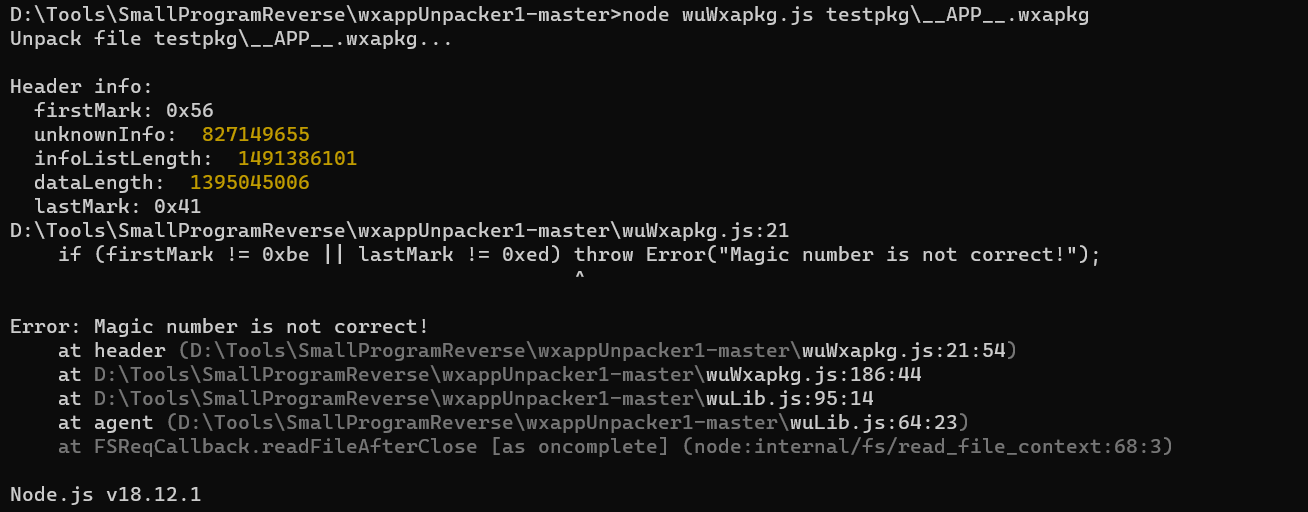Click the infoListLength value 1491386101
The width and height of the screenshot is (1308, 512).
pos(298,159)
